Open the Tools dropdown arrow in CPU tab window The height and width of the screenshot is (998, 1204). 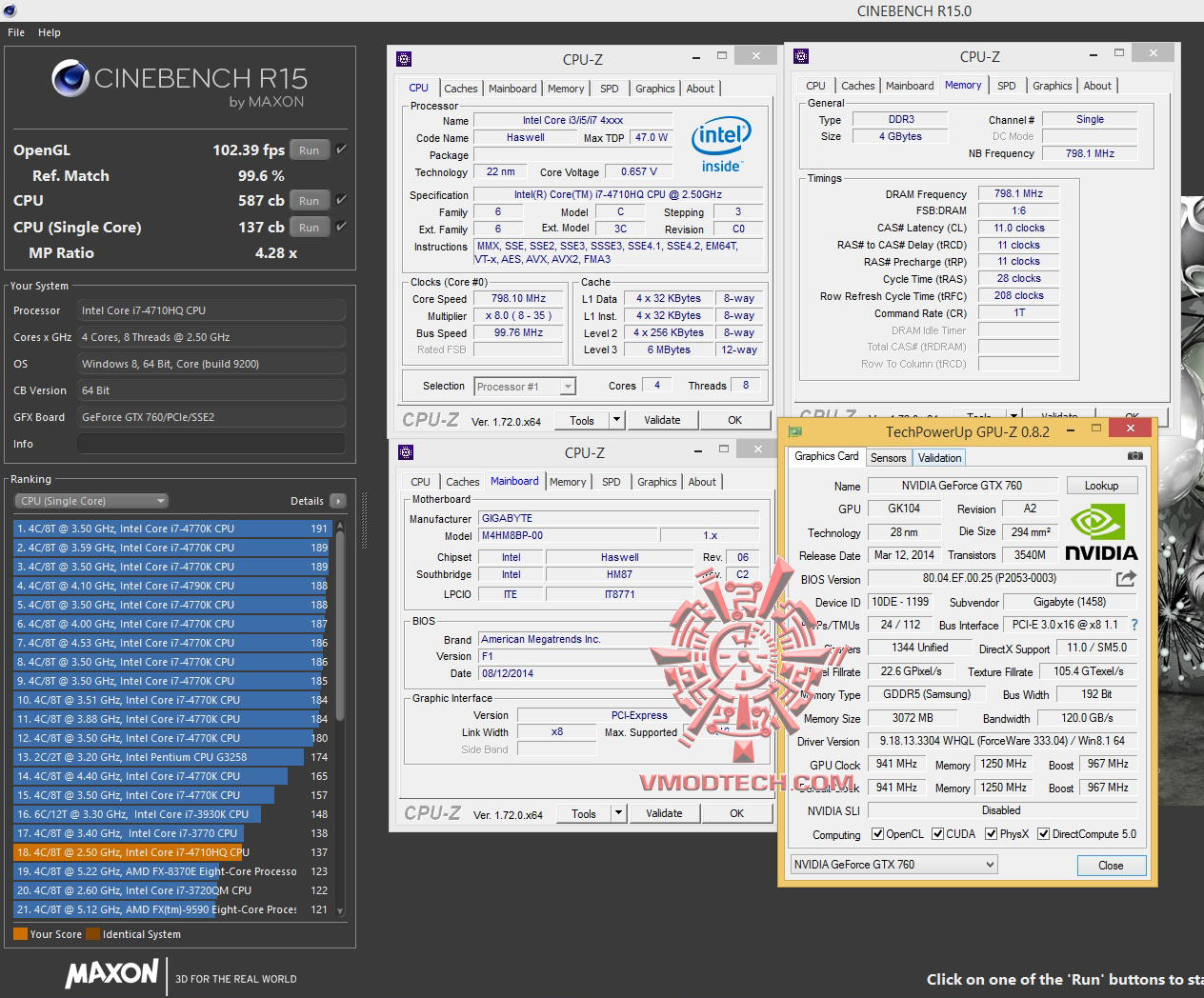click(x=616, y=420)
